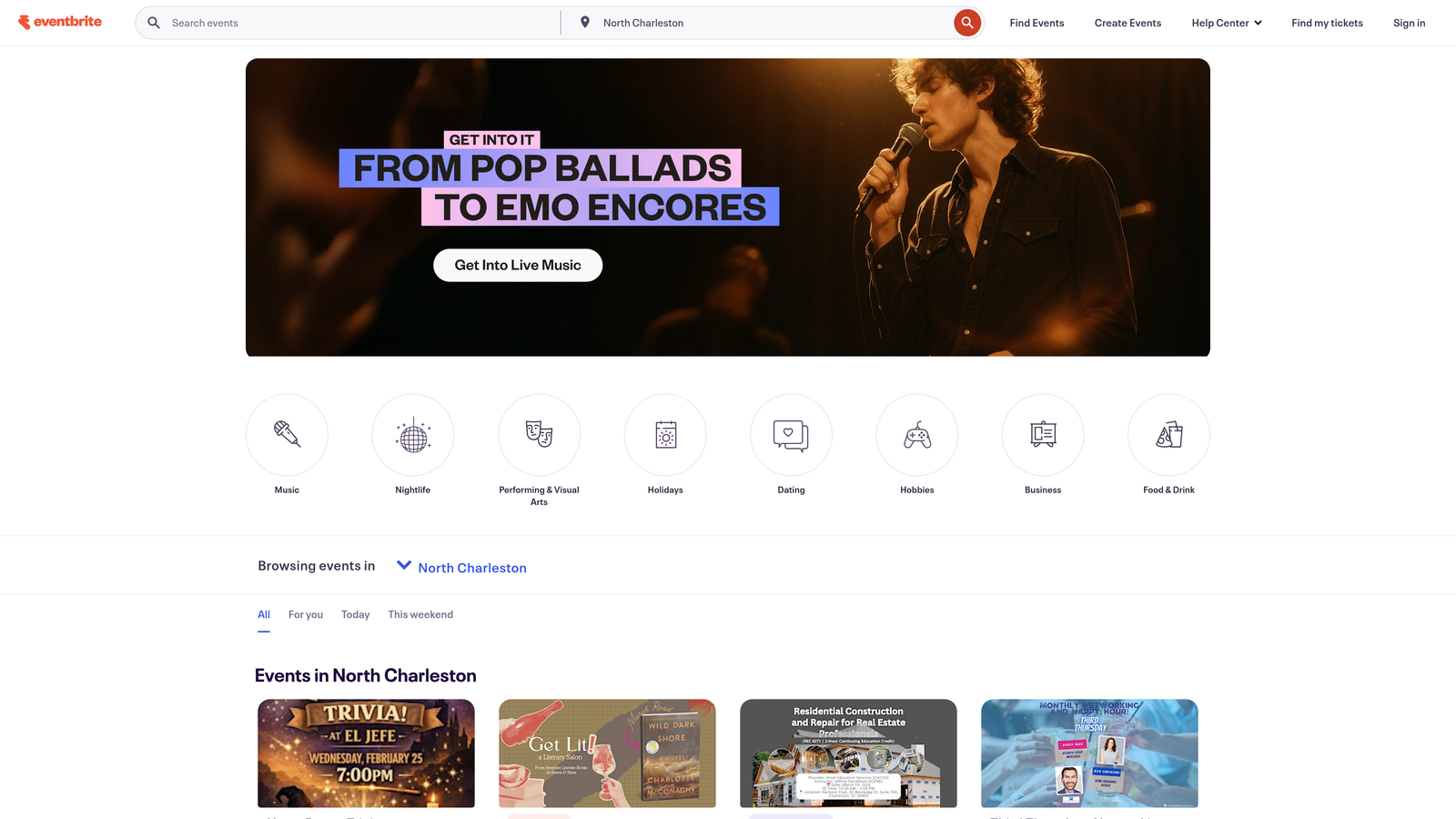Open the Trivia at El Jefe event thumbnail
The image size is (1456, 819).
[365, 753]
